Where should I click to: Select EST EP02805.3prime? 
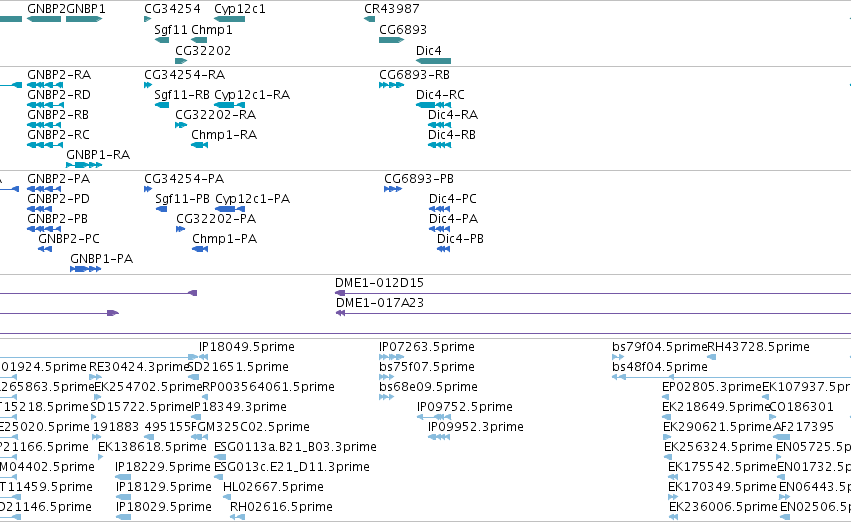pyautogui.click(x=712, y=387)
